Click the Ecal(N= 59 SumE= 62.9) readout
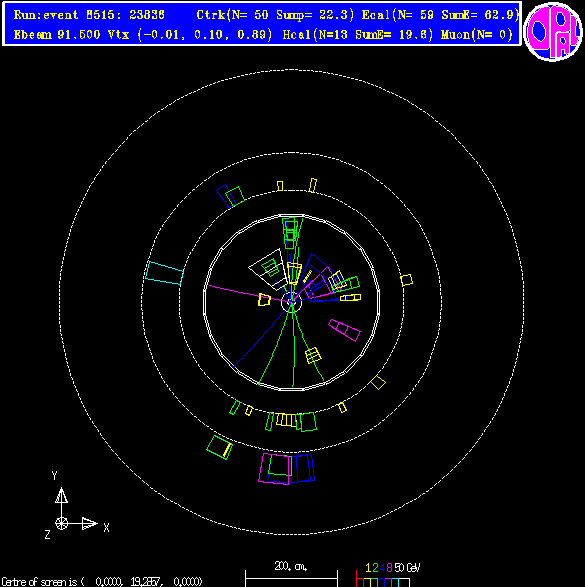The height and width of the screenshot is (587, 585). tap(441, 15)
